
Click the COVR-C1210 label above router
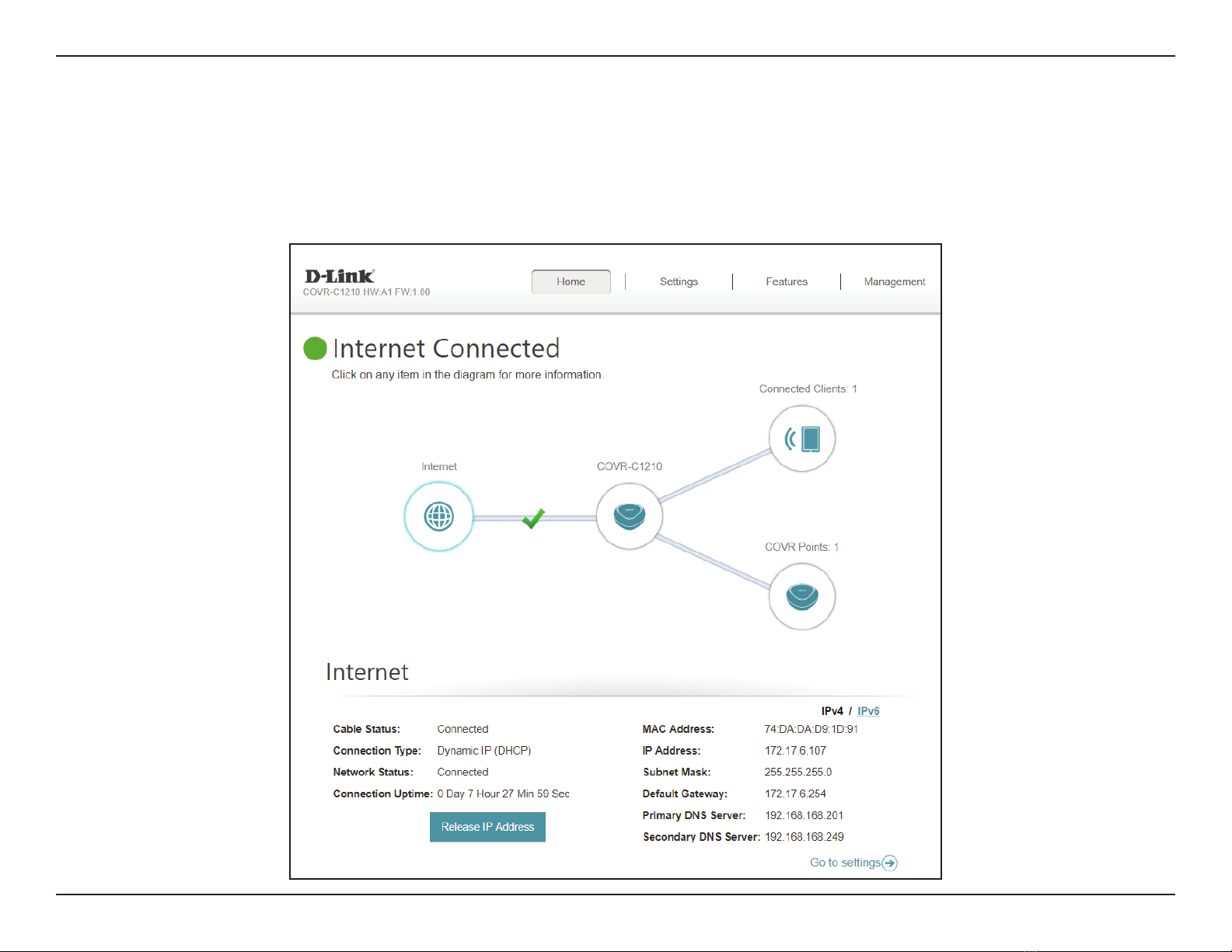click(630, 466)
